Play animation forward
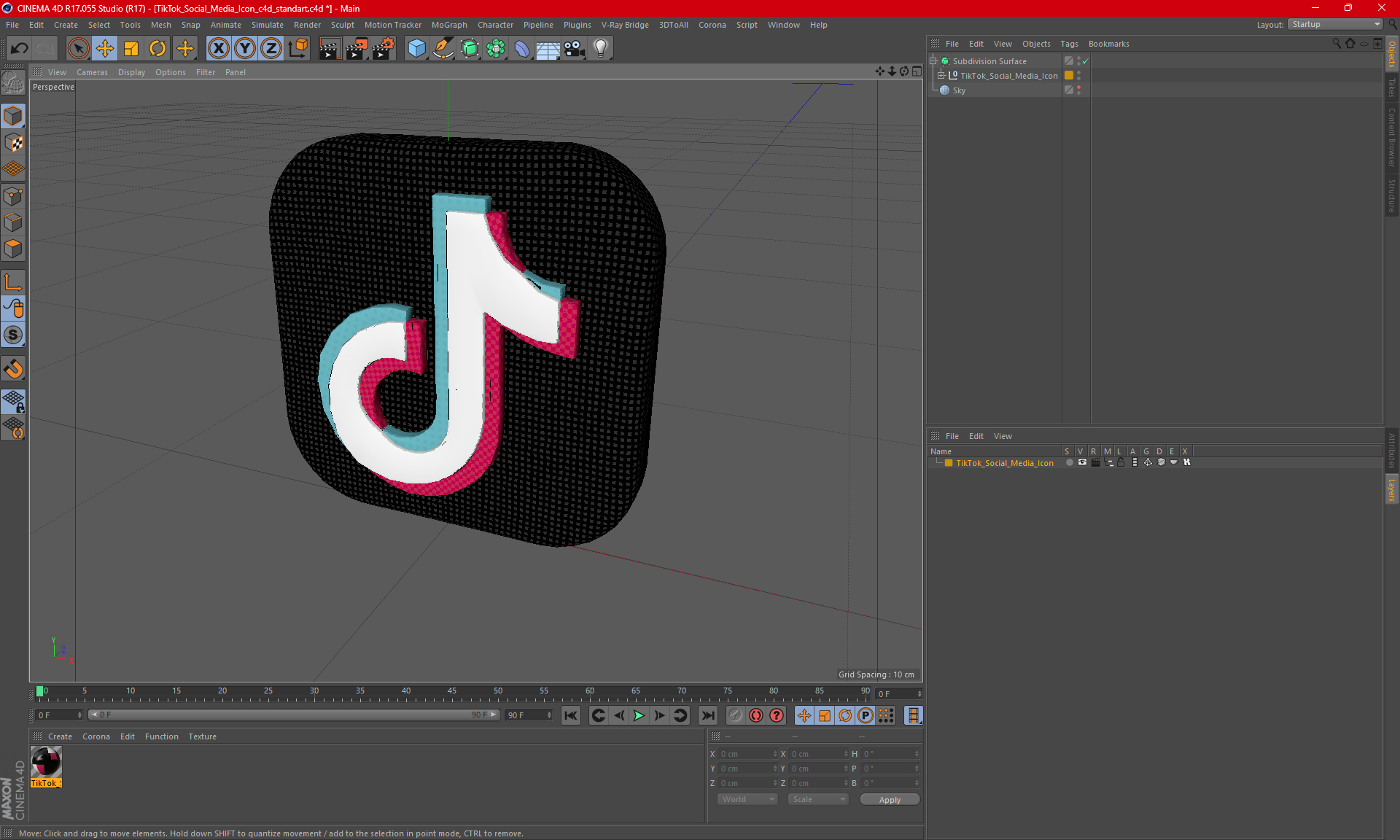Viewport: 1400px width, 840px height. [639, 715]
